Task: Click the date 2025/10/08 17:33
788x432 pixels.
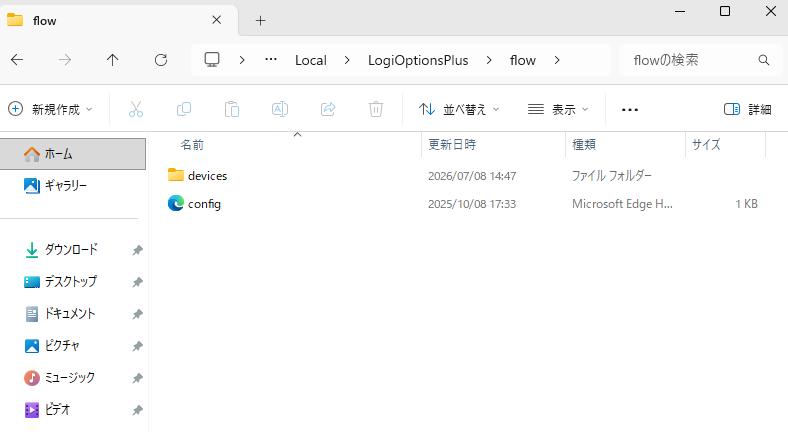Action: (472, 204)
